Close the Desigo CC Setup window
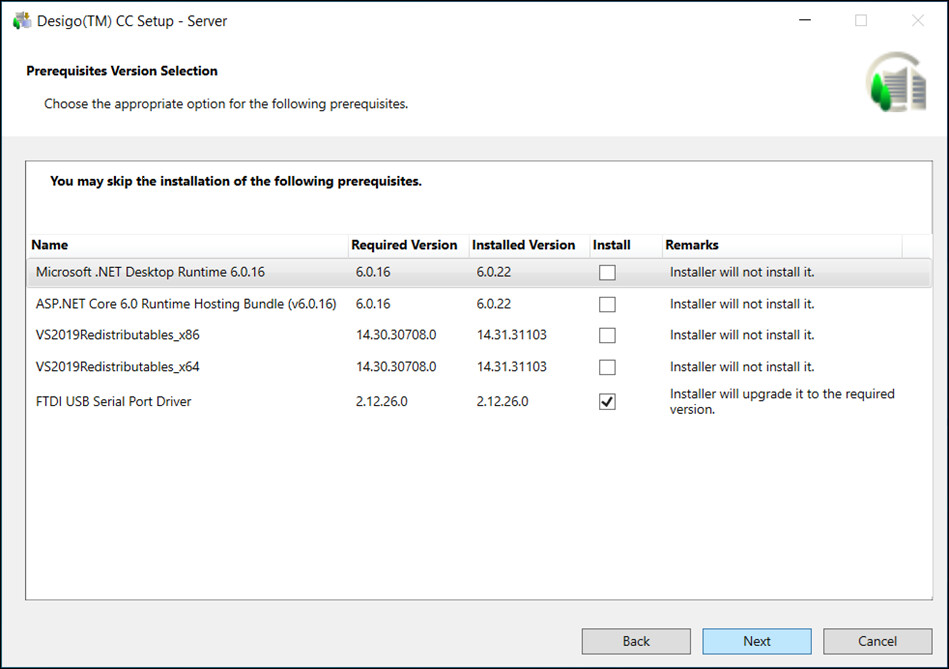949x669 pixels. [x=917, y=21]
